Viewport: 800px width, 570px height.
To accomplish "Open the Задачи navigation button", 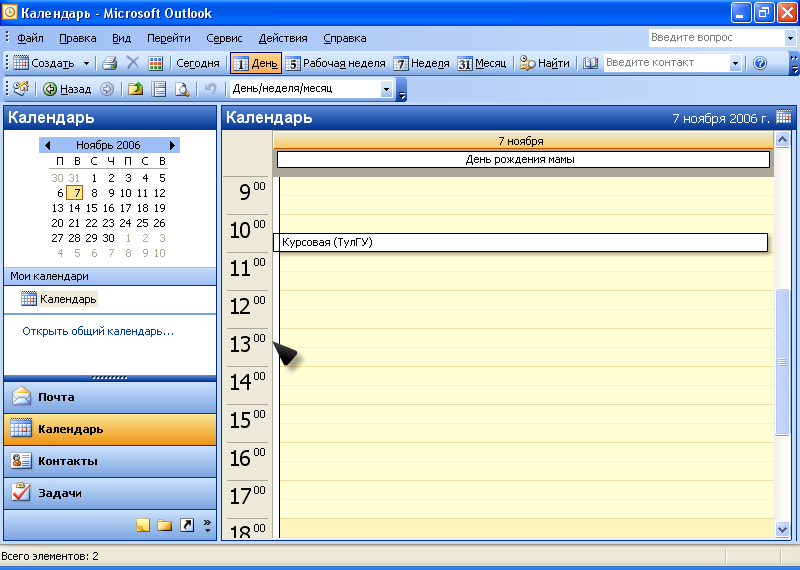I will pyautogui.click(x=110, y=493).
